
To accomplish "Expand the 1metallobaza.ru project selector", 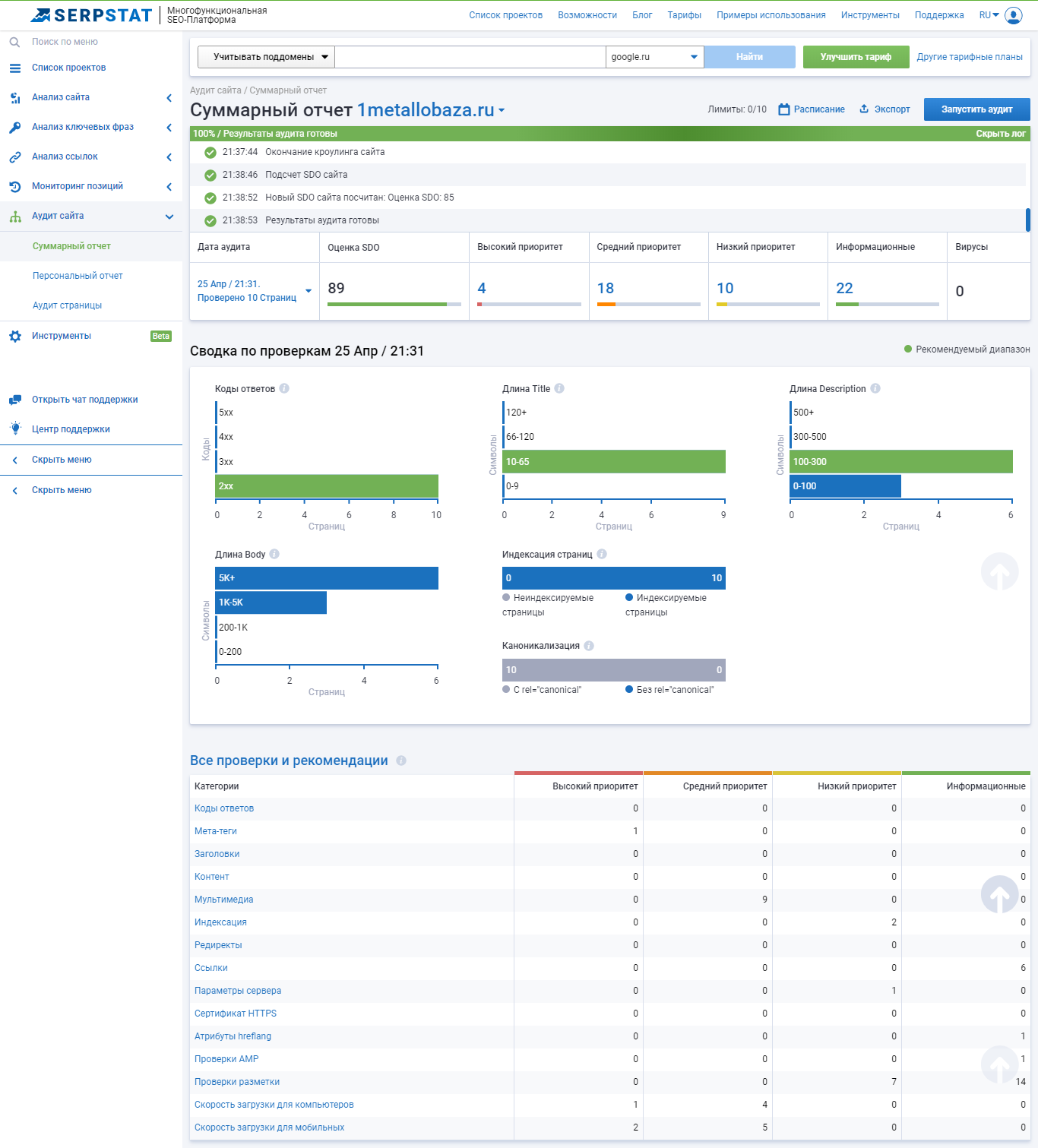I will tap(502, 110).
